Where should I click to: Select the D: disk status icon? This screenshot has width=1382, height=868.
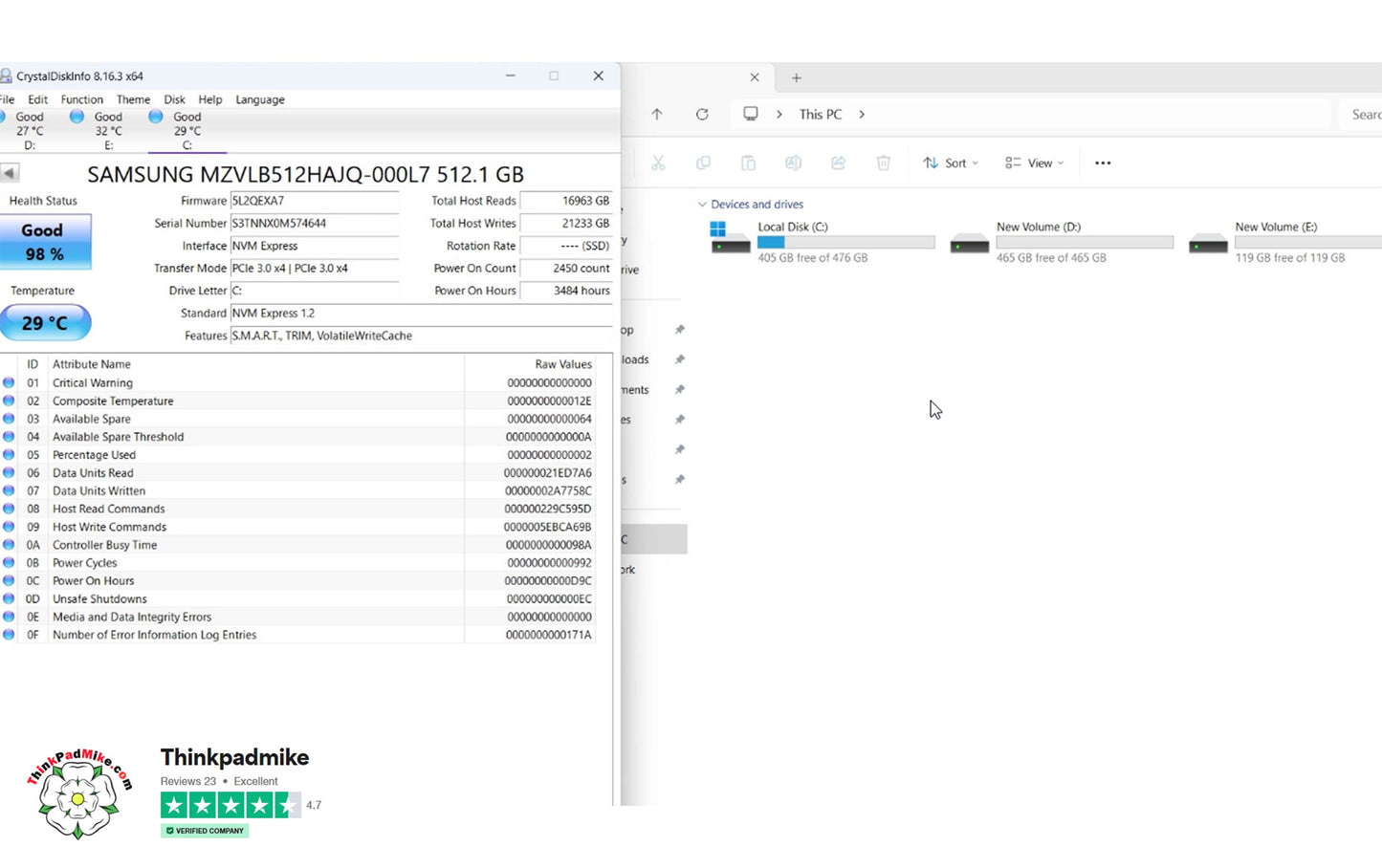[x=2, y=117]
